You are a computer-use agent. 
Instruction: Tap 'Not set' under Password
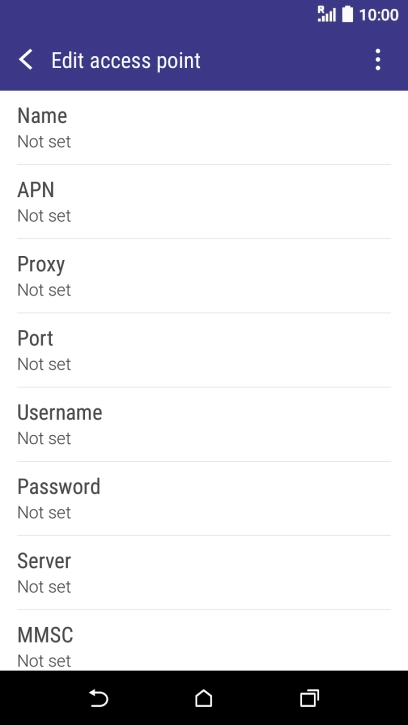(x=44, y=513)
